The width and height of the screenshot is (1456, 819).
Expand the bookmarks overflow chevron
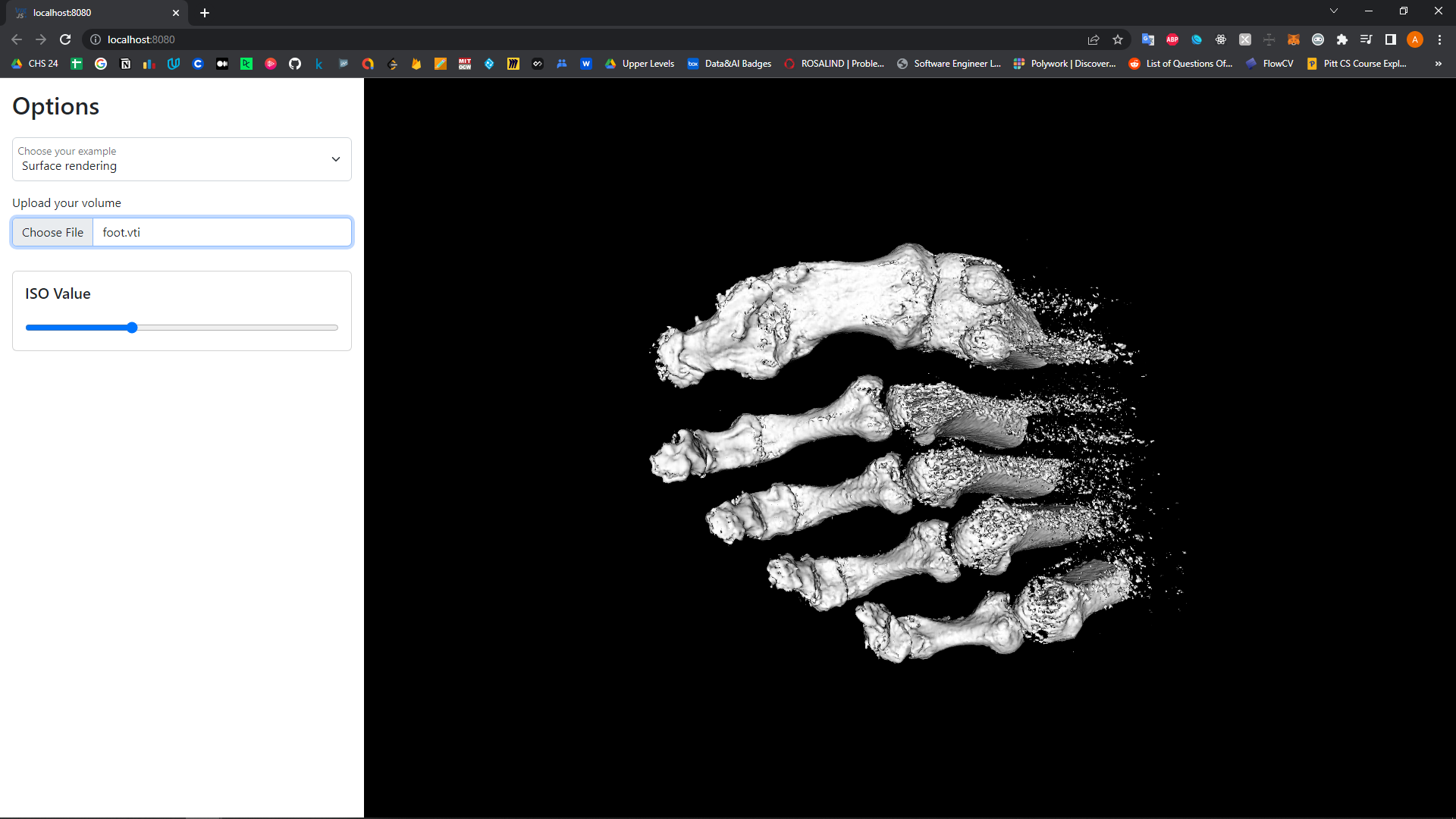[1439, 64]
